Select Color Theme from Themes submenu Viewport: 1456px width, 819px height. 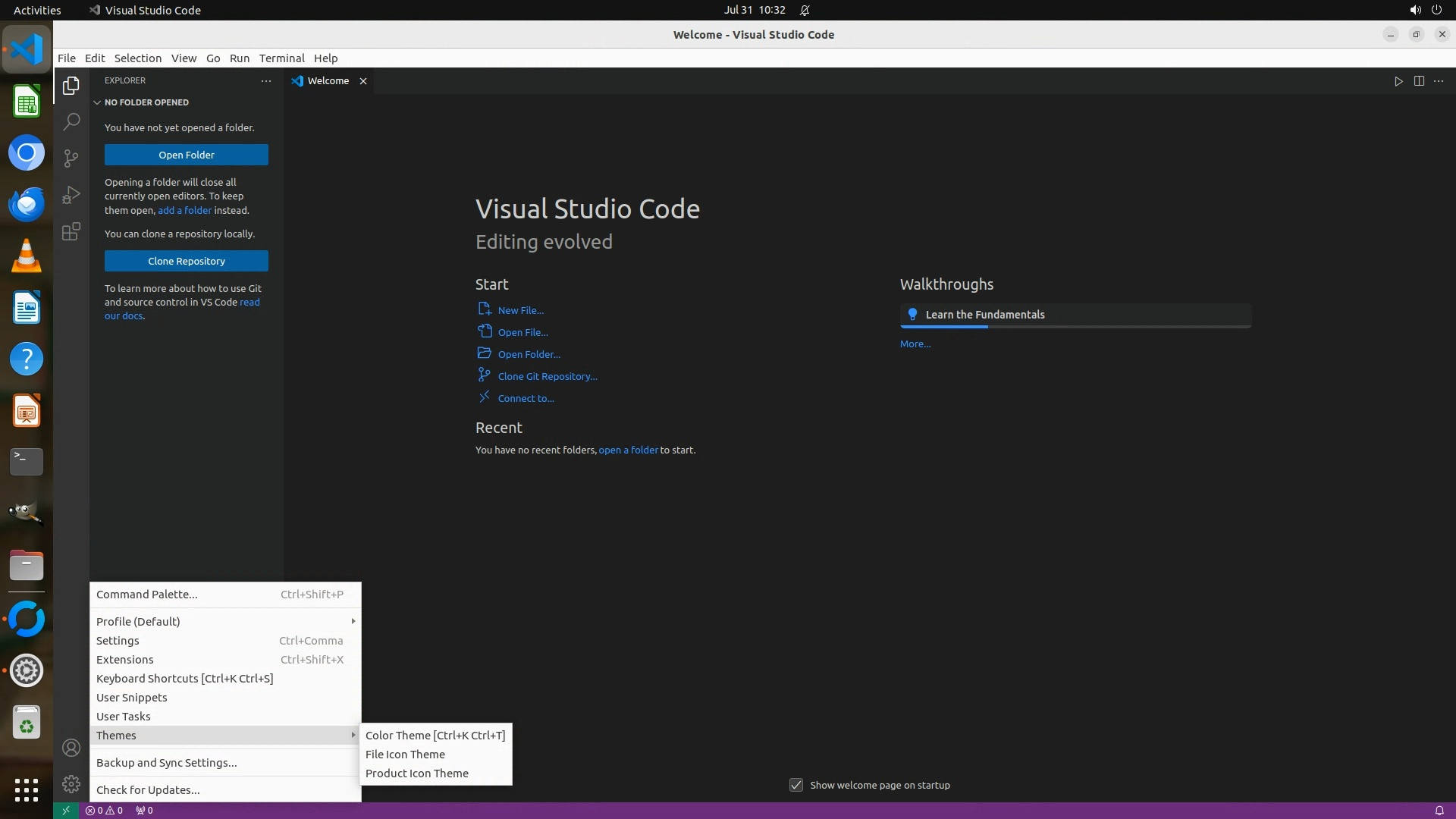click(x=435, y=736)
